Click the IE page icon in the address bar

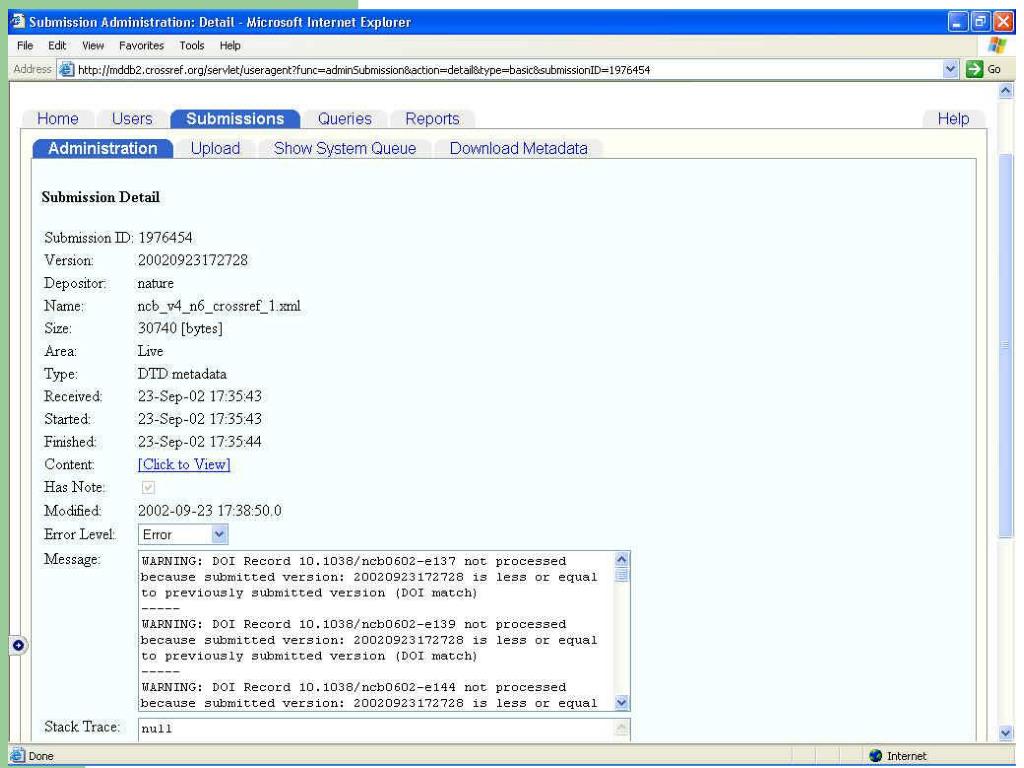coord(66,69)
